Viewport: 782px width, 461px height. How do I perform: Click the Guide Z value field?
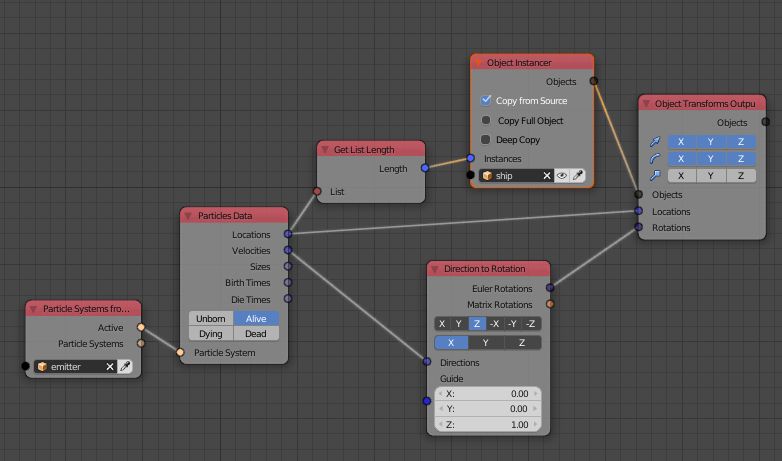[488, 425]
